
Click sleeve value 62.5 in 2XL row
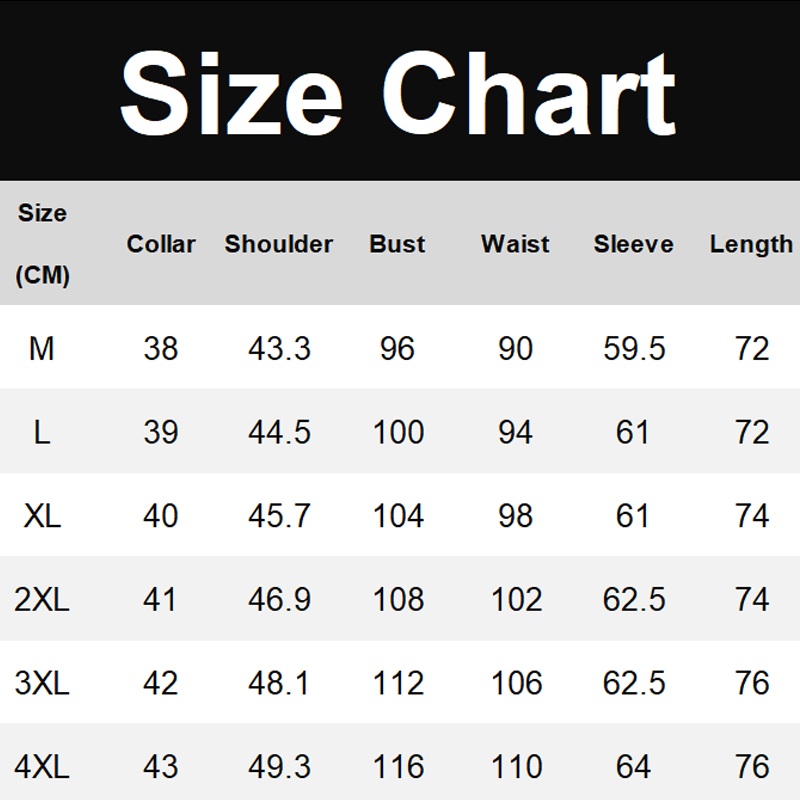(634, 600)
